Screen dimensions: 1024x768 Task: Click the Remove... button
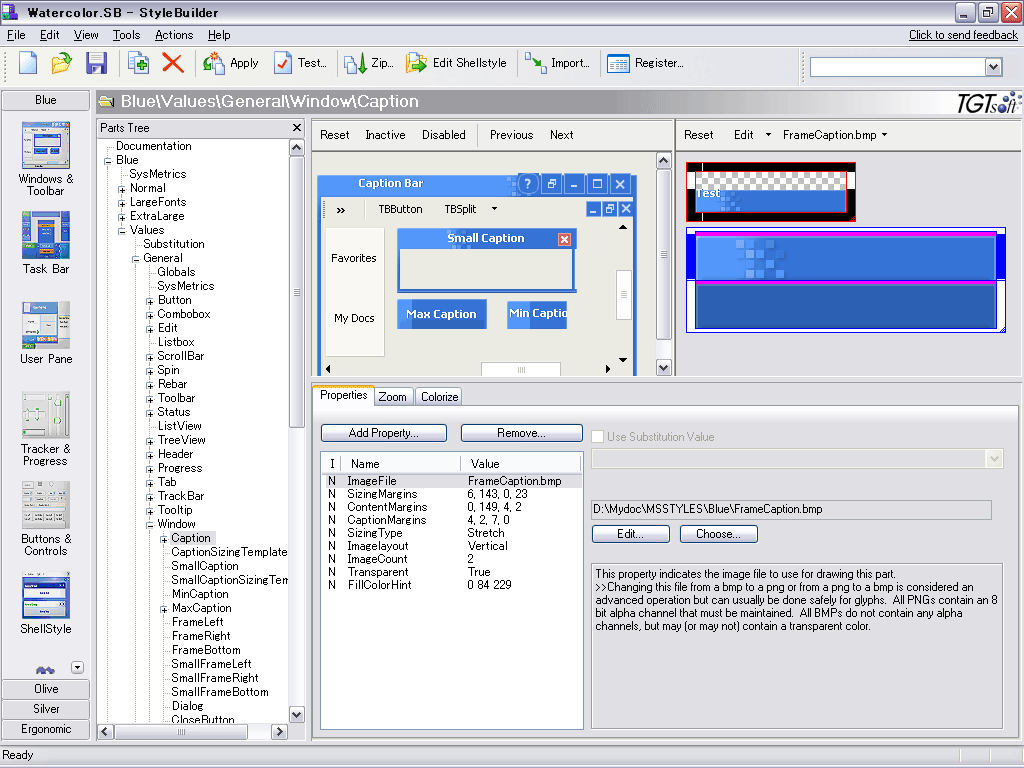pos(521,433)
